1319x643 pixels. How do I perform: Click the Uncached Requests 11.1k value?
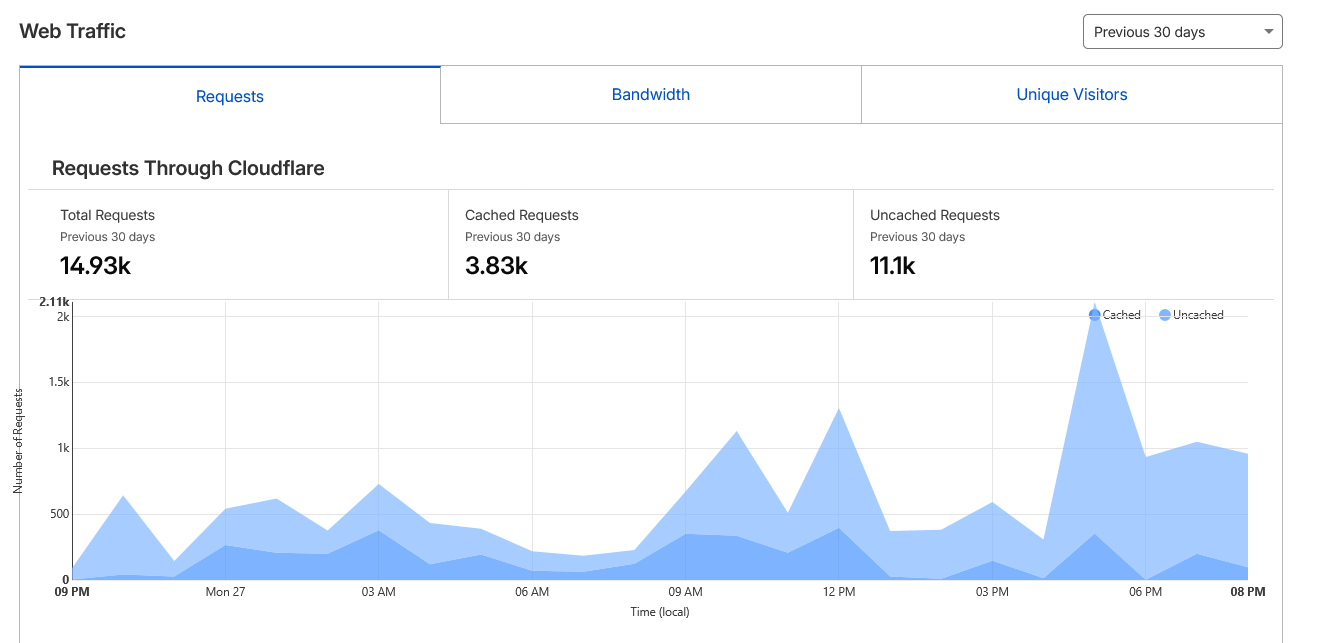(892, 265)
